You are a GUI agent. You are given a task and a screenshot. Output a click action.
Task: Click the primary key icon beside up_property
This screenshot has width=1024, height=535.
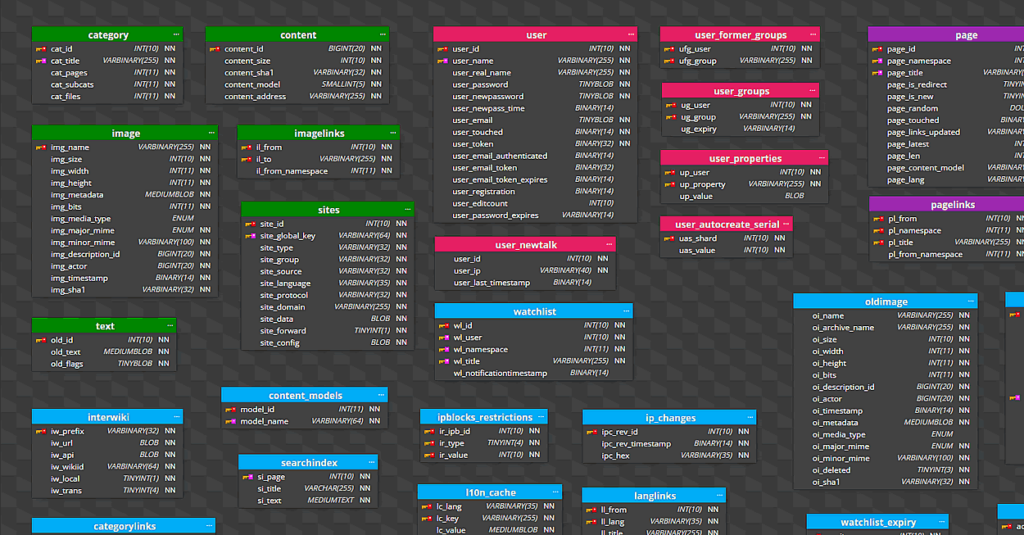(x=669, y=184)
